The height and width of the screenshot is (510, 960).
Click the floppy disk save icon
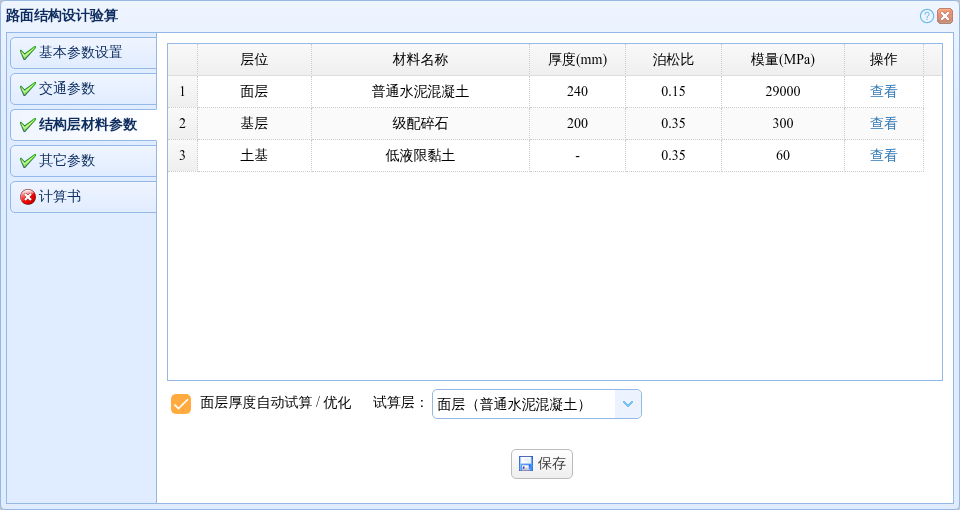[x=526, y=464]
